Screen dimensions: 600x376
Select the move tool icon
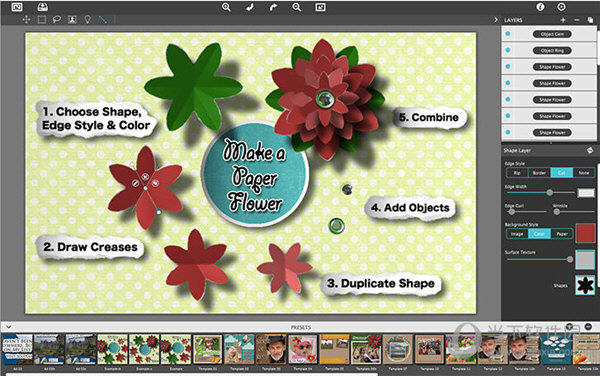(26, 20)
